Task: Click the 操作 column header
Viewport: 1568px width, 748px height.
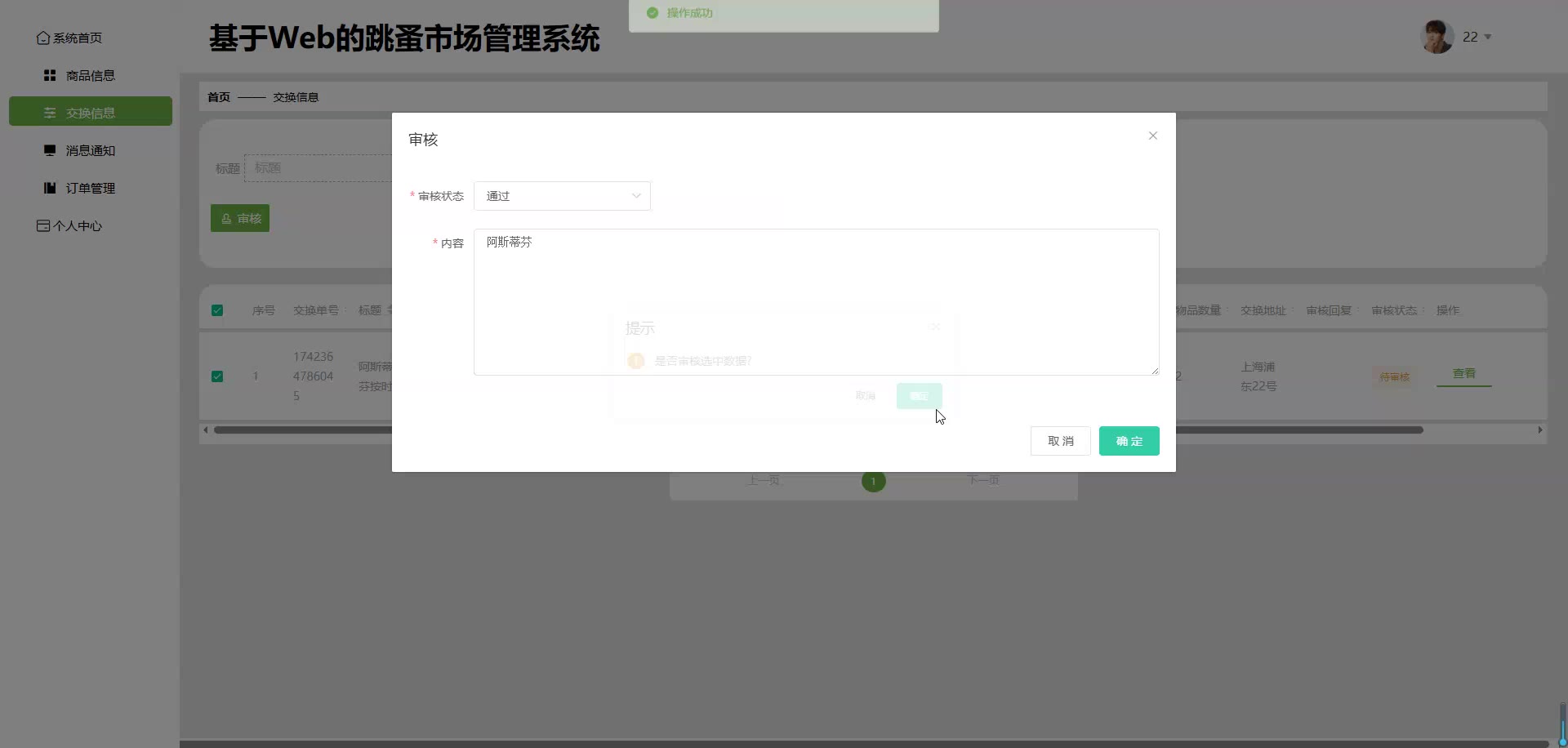Action: coord(1448,310)
